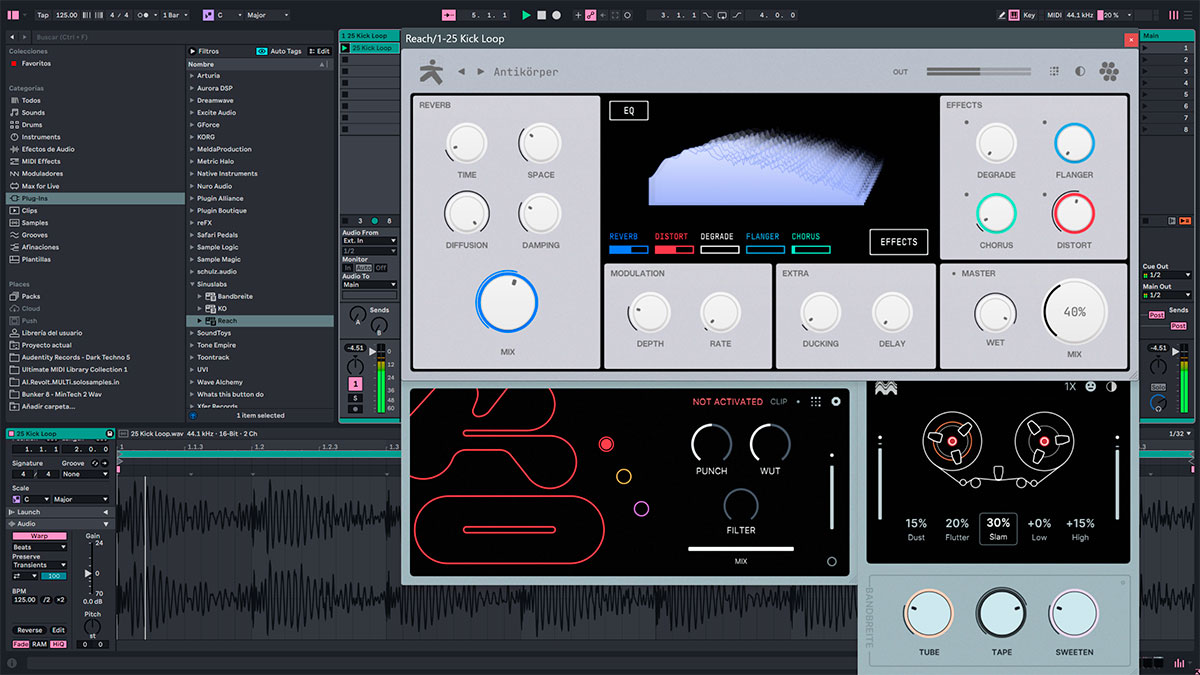Expand the Launch section in clip view

coord(60,512)
